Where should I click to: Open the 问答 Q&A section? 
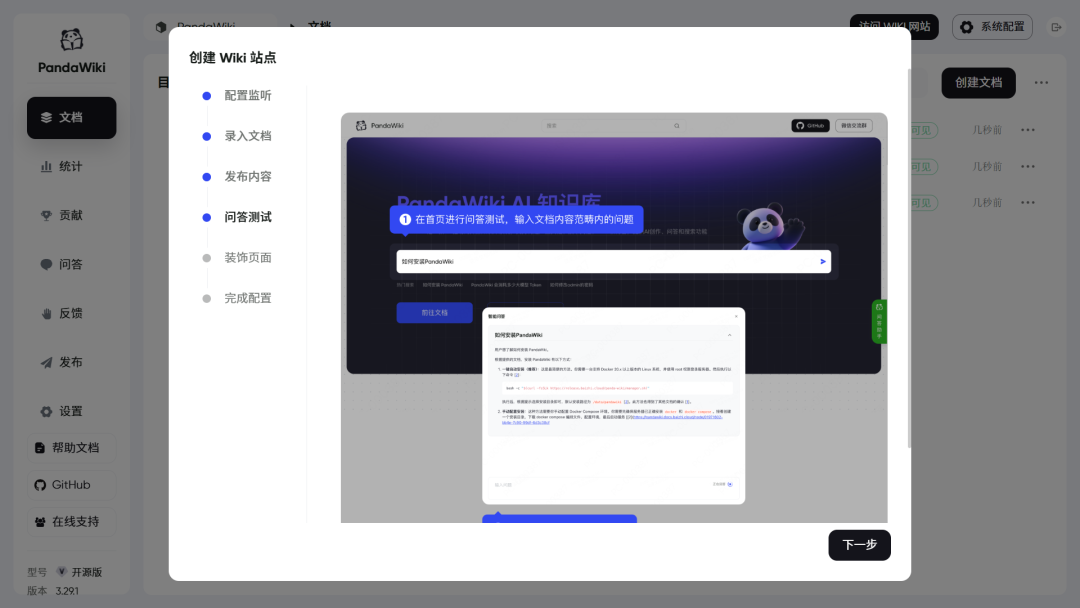tap(72, 264)
